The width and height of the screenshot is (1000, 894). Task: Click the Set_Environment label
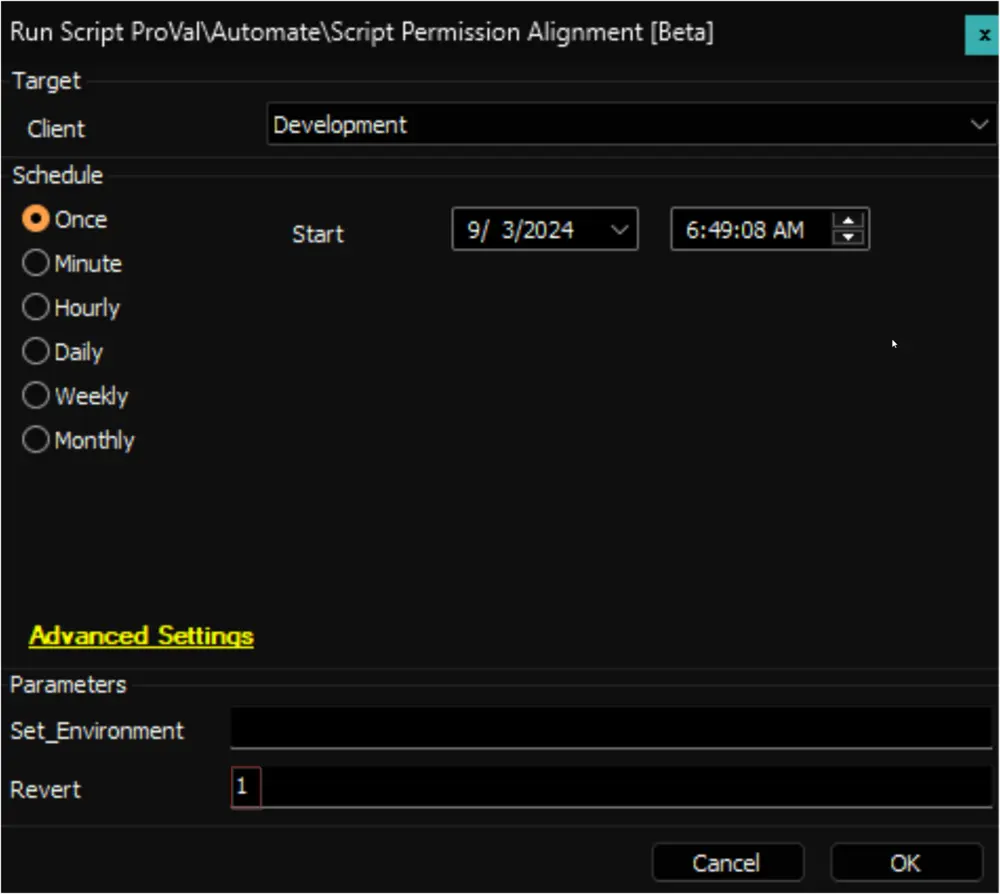point(97,731)
